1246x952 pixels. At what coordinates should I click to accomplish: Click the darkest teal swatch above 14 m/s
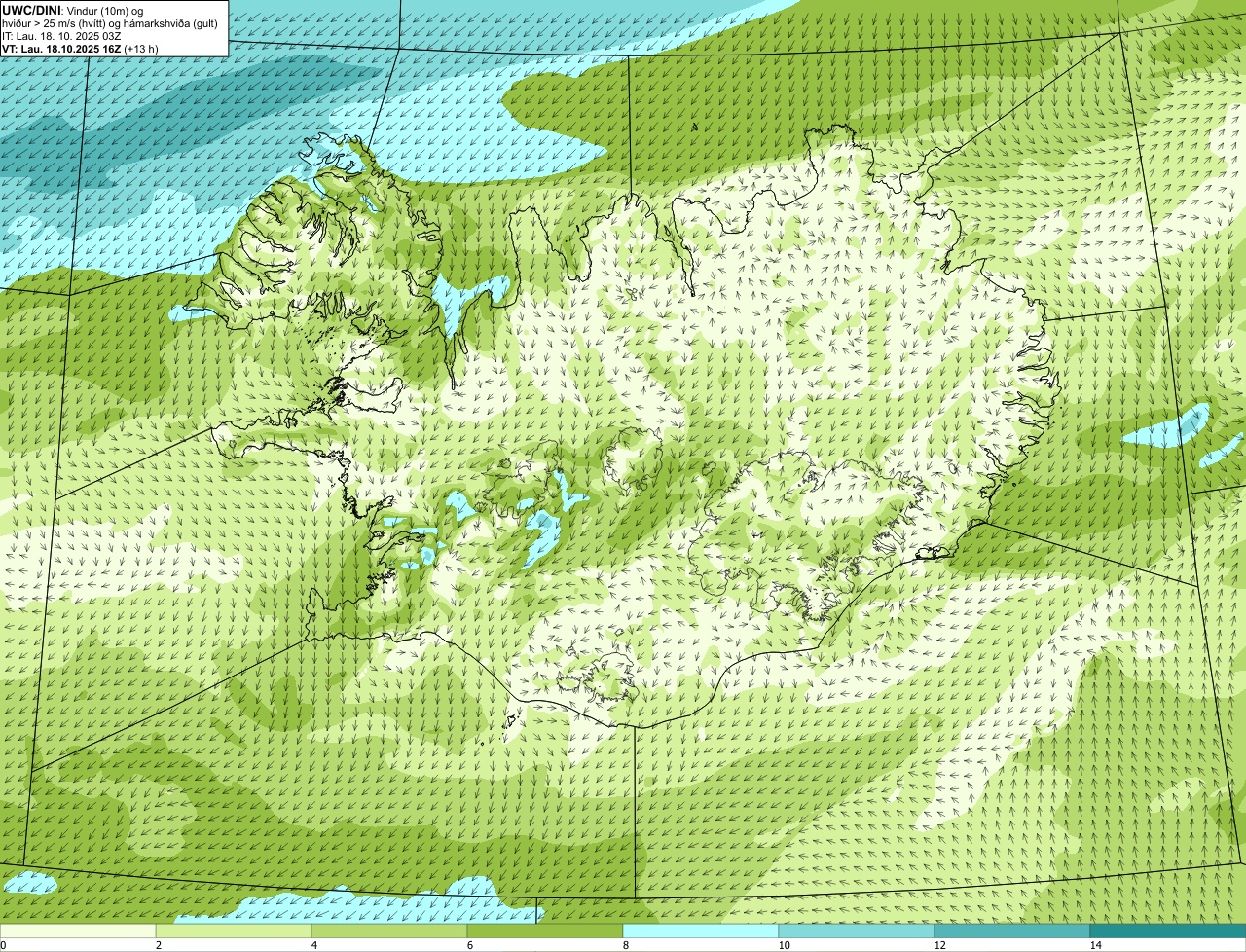(1168, 931)
